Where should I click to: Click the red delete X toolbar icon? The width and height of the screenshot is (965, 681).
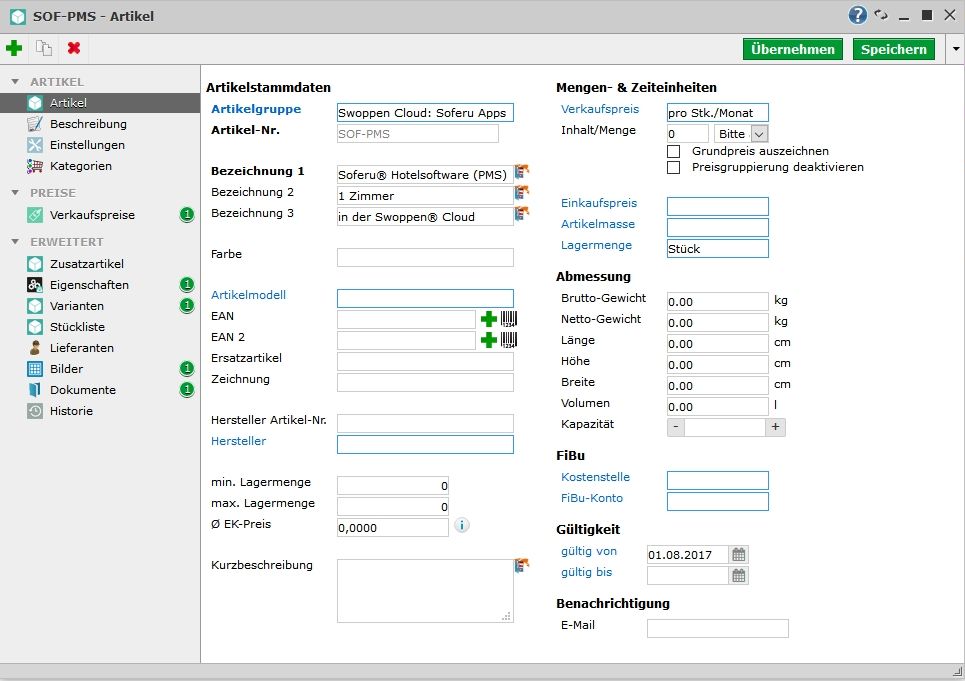point(74,48)
